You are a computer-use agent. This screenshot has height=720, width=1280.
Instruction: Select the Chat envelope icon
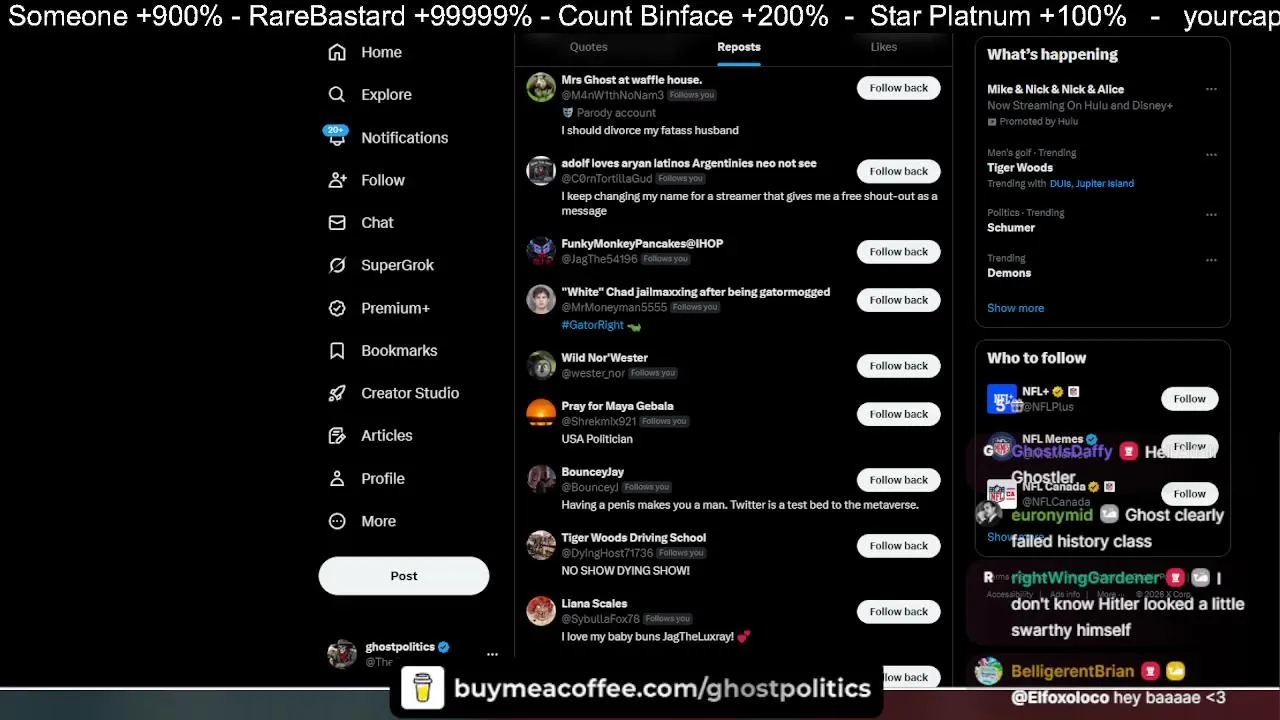(x=337, y=222)
